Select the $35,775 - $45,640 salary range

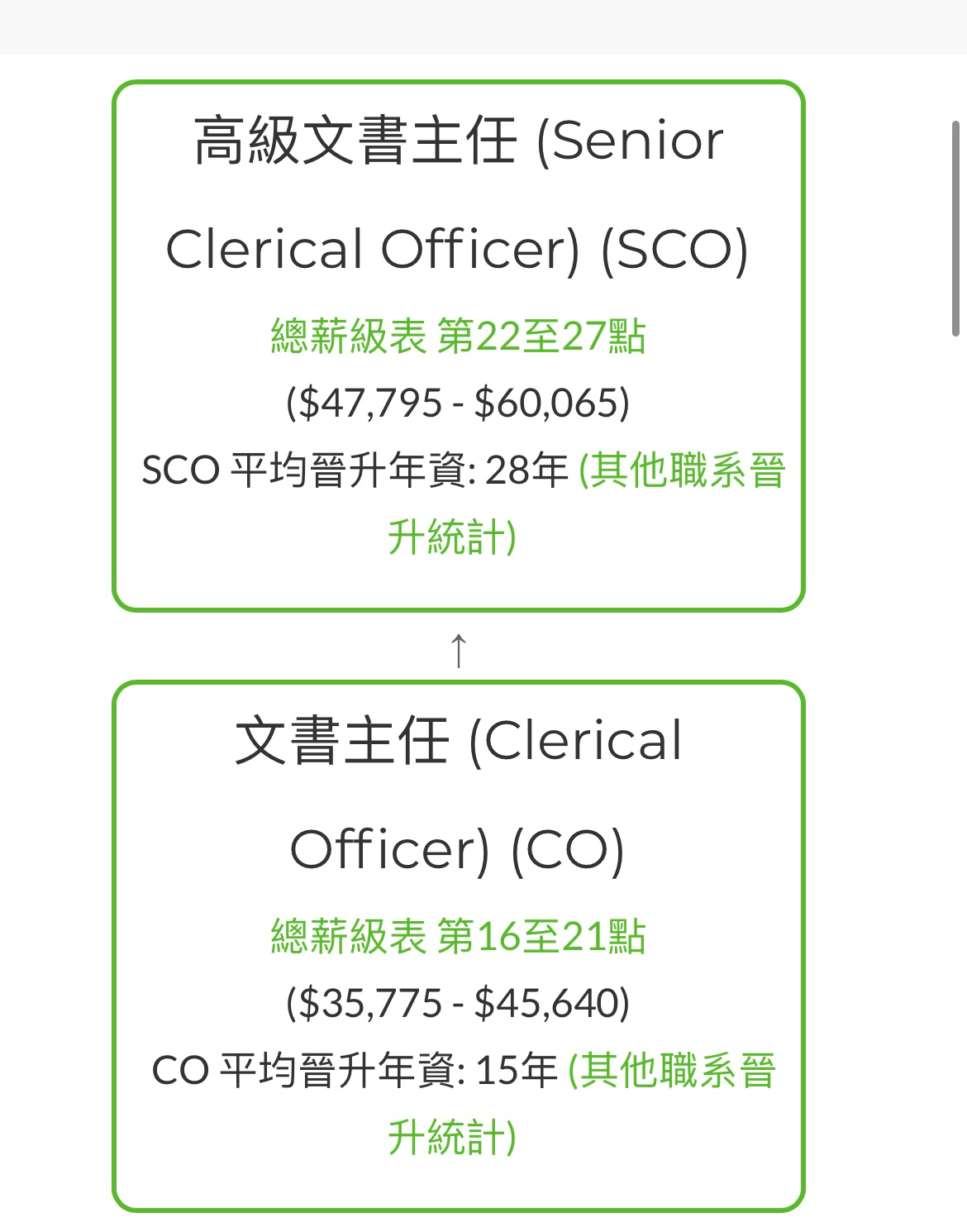[x=458, y=1003]
